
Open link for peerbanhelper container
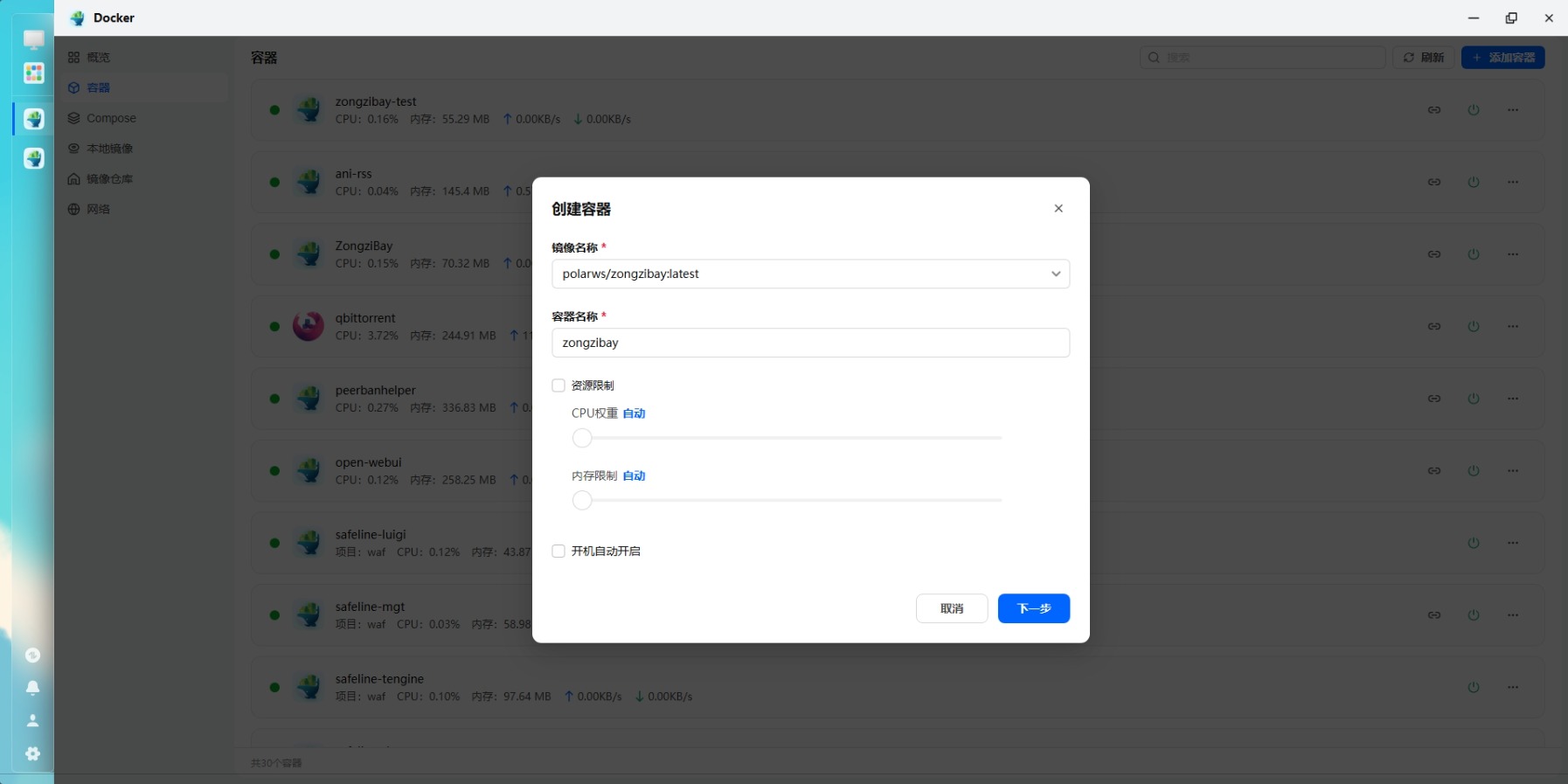(x=1434, y=399)
